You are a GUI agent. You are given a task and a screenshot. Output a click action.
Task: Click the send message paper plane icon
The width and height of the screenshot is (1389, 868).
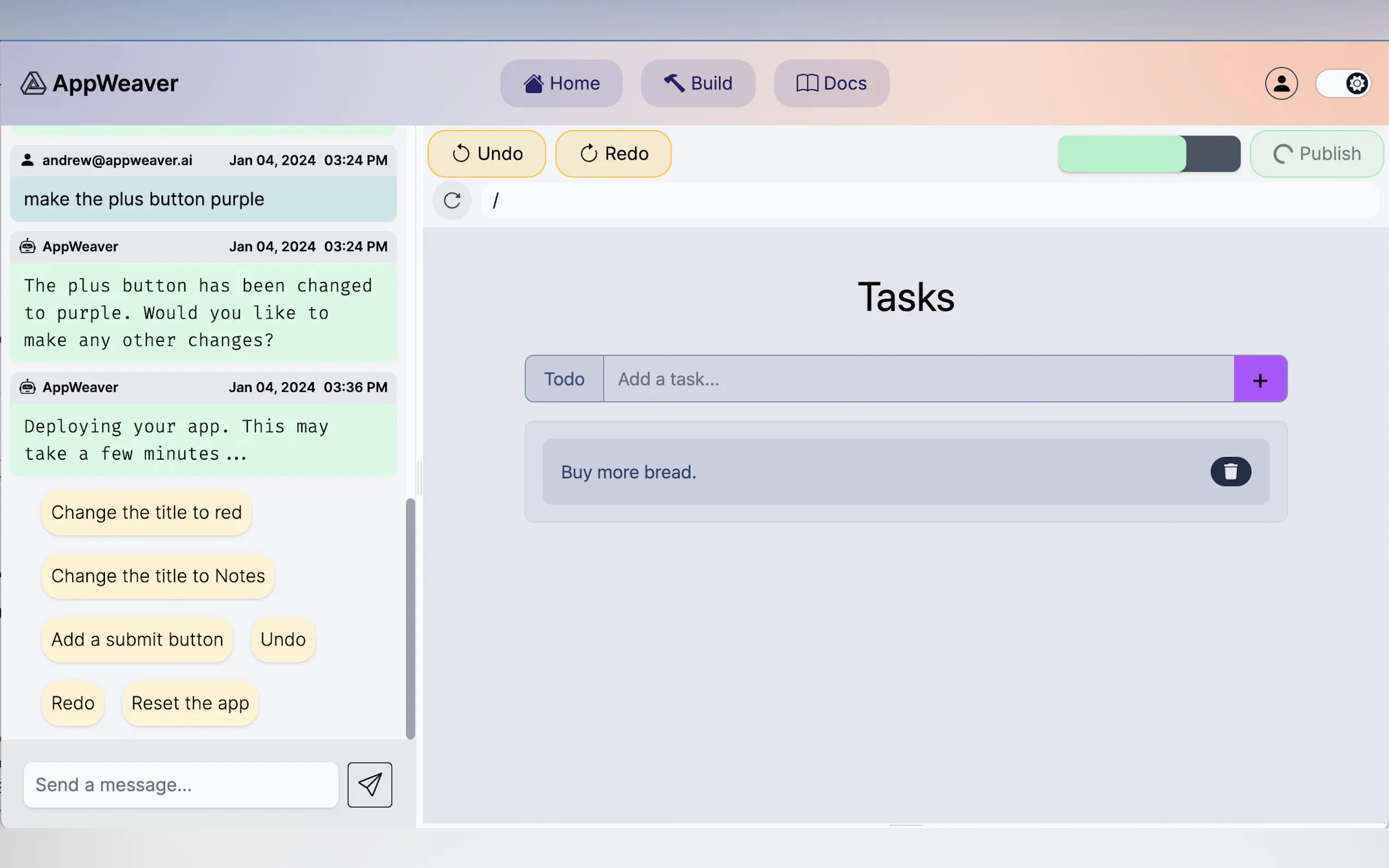[369, 784]
